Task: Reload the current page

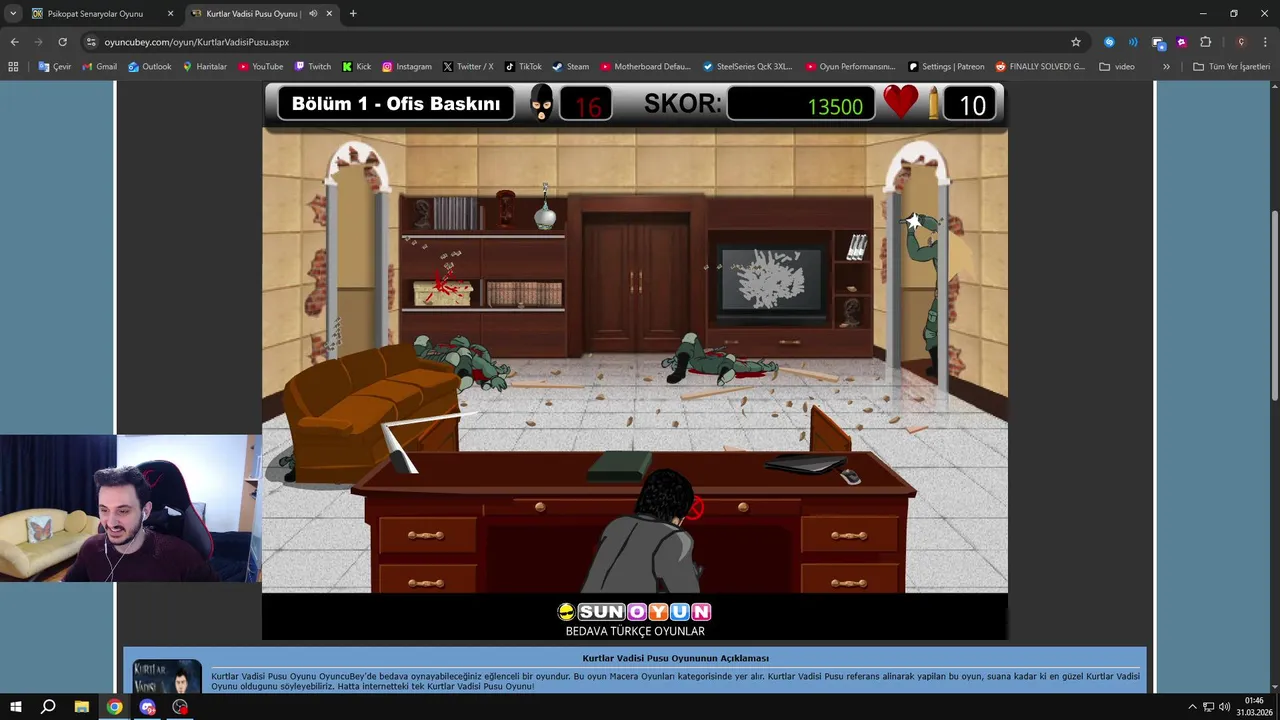Action: (62, 42)
